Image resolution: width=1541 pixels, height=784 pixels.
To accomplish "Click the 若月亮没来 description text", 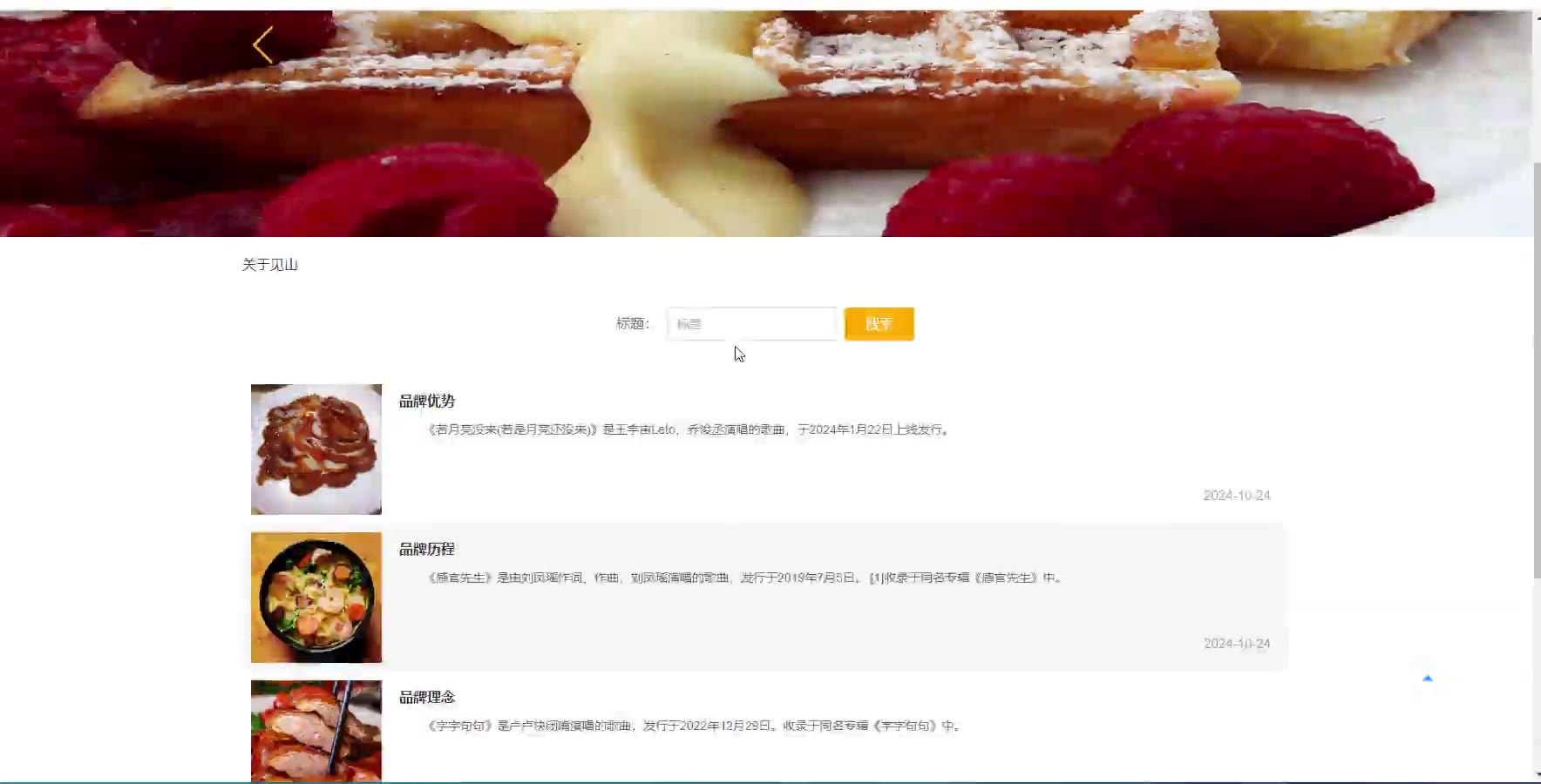I will coord(689,429).
